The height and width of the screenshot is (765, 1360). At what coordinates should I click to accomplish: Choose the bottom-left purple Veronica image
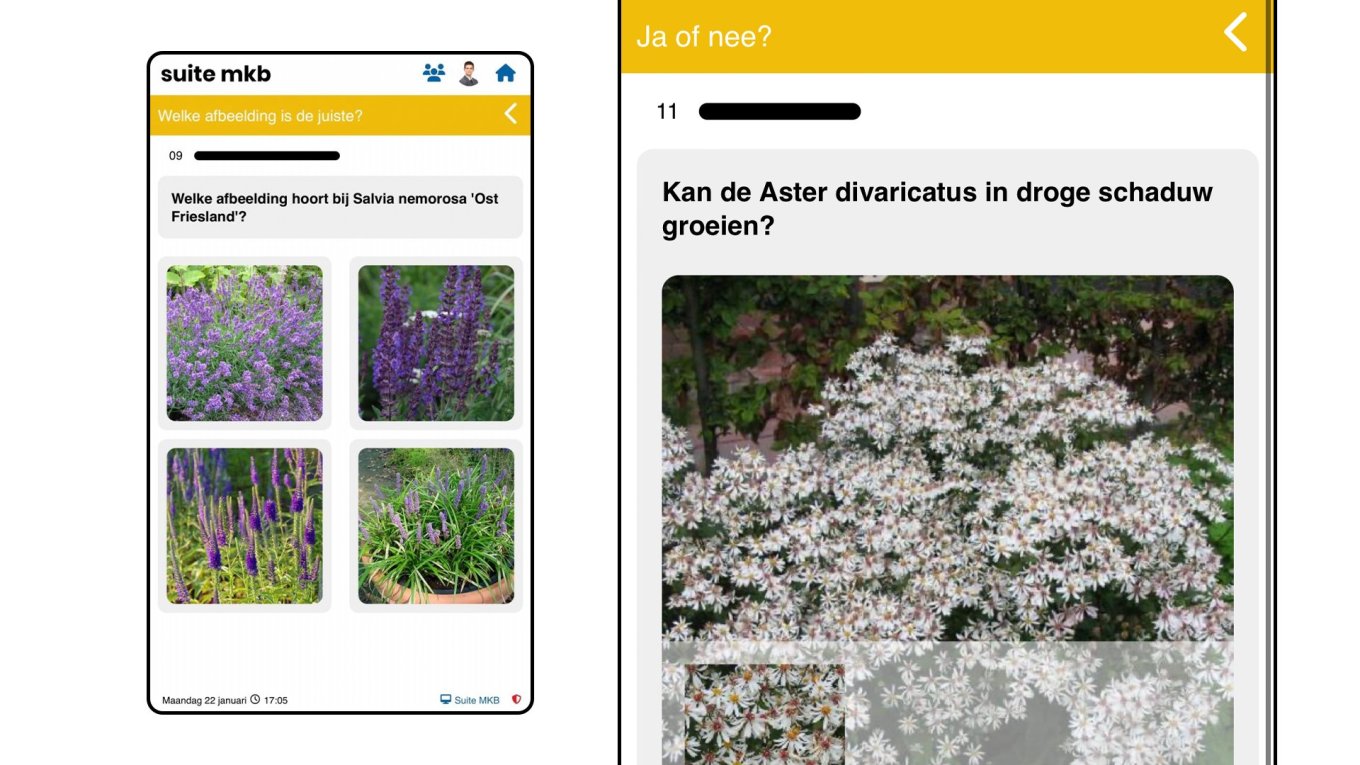(x=245, y=525)
